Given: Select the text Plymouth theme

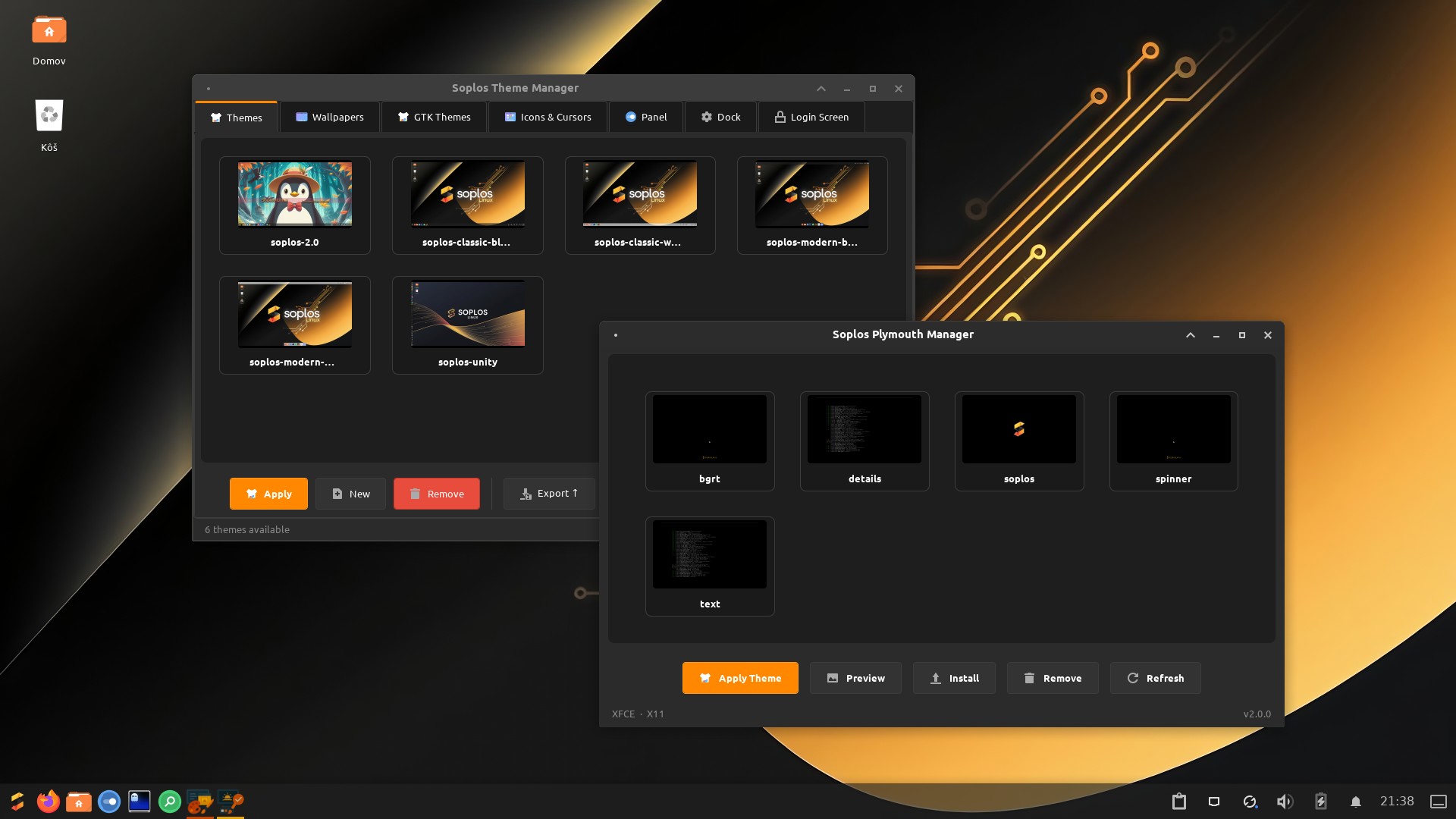Looking at the screenshot, I should pos(710,566).
